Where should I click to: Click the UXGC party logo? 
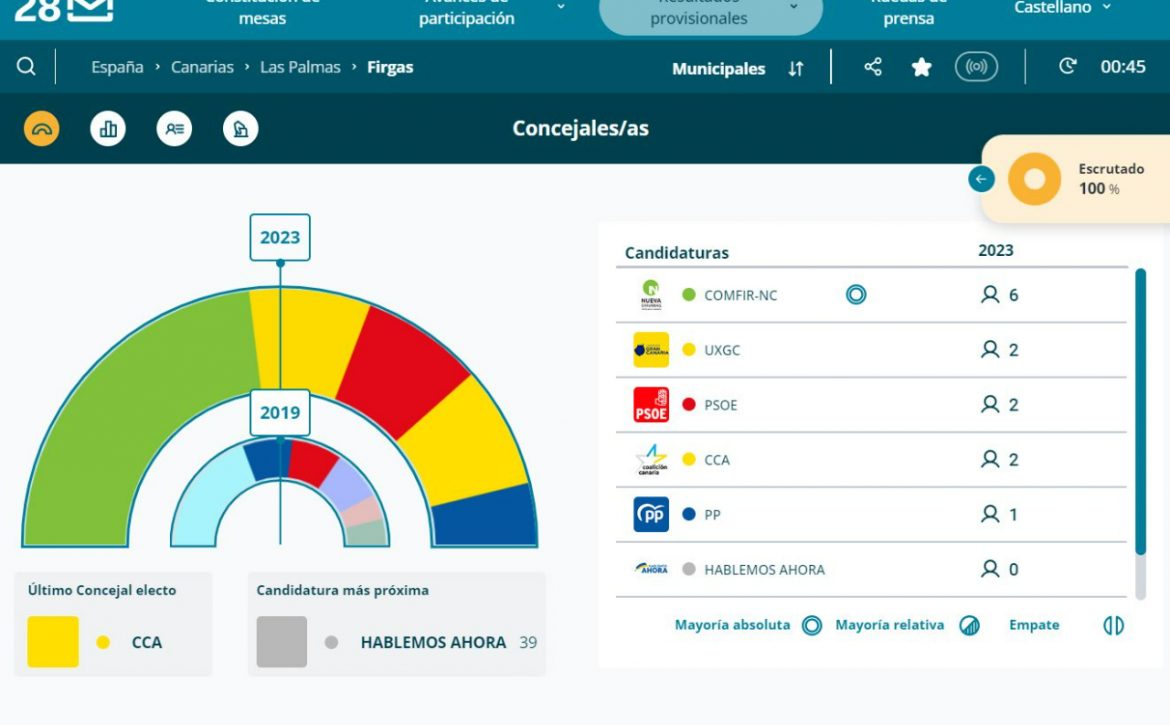pos(651,350)
